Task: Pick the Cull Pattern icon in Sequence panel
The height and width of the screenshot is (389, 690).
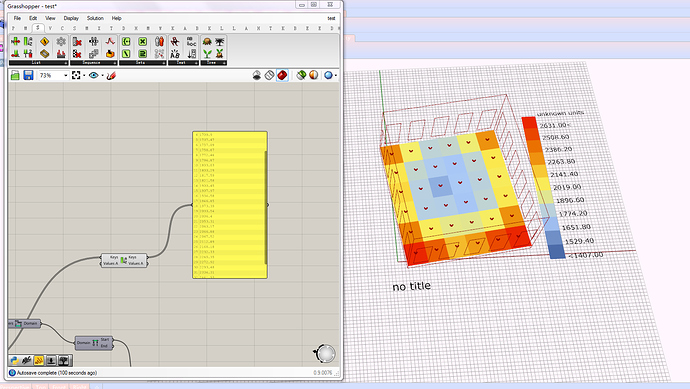Action: 77,54
